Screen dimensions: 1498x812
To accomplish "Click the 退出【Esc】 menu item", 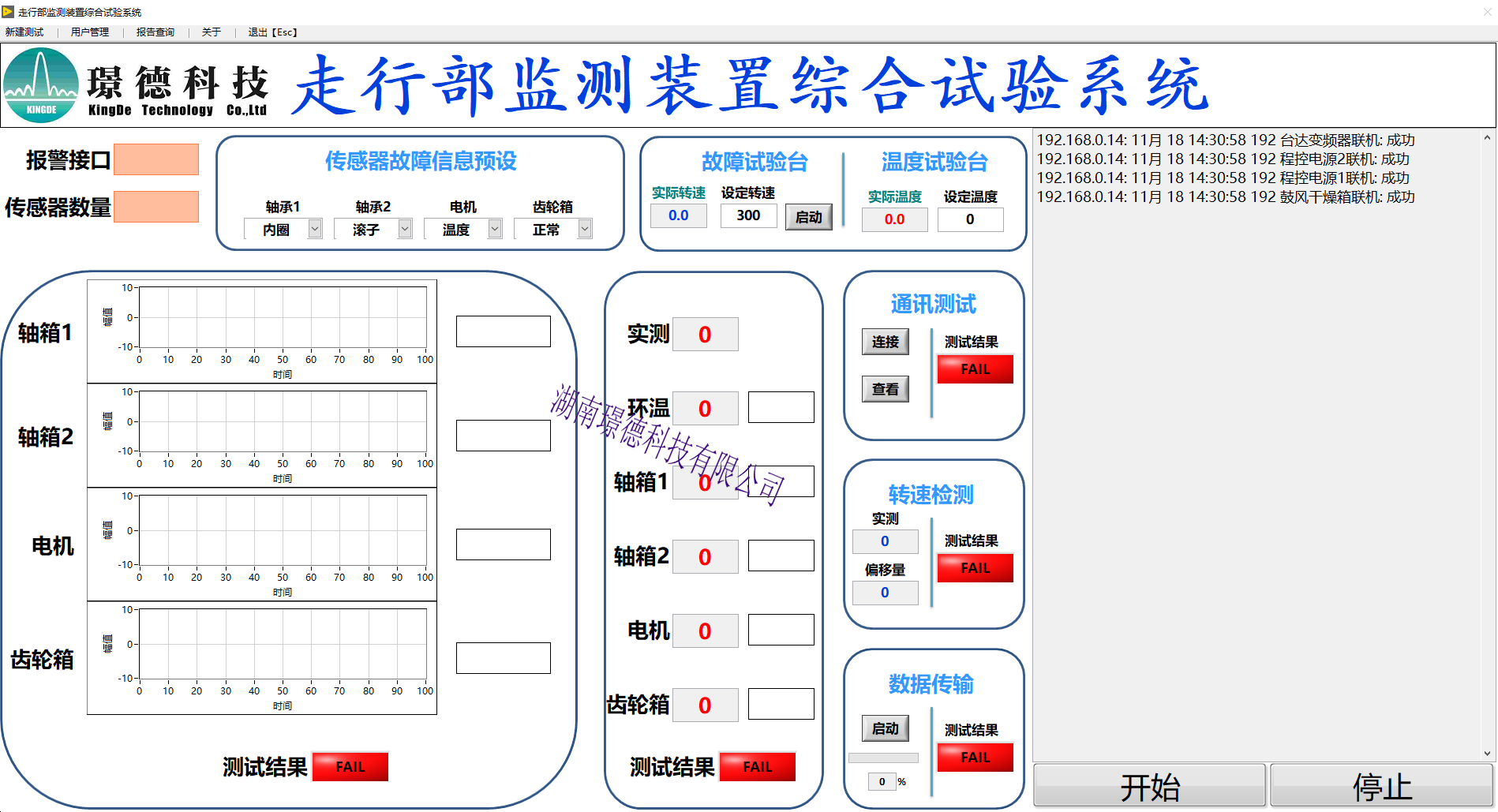I will (x=273, y=32).
